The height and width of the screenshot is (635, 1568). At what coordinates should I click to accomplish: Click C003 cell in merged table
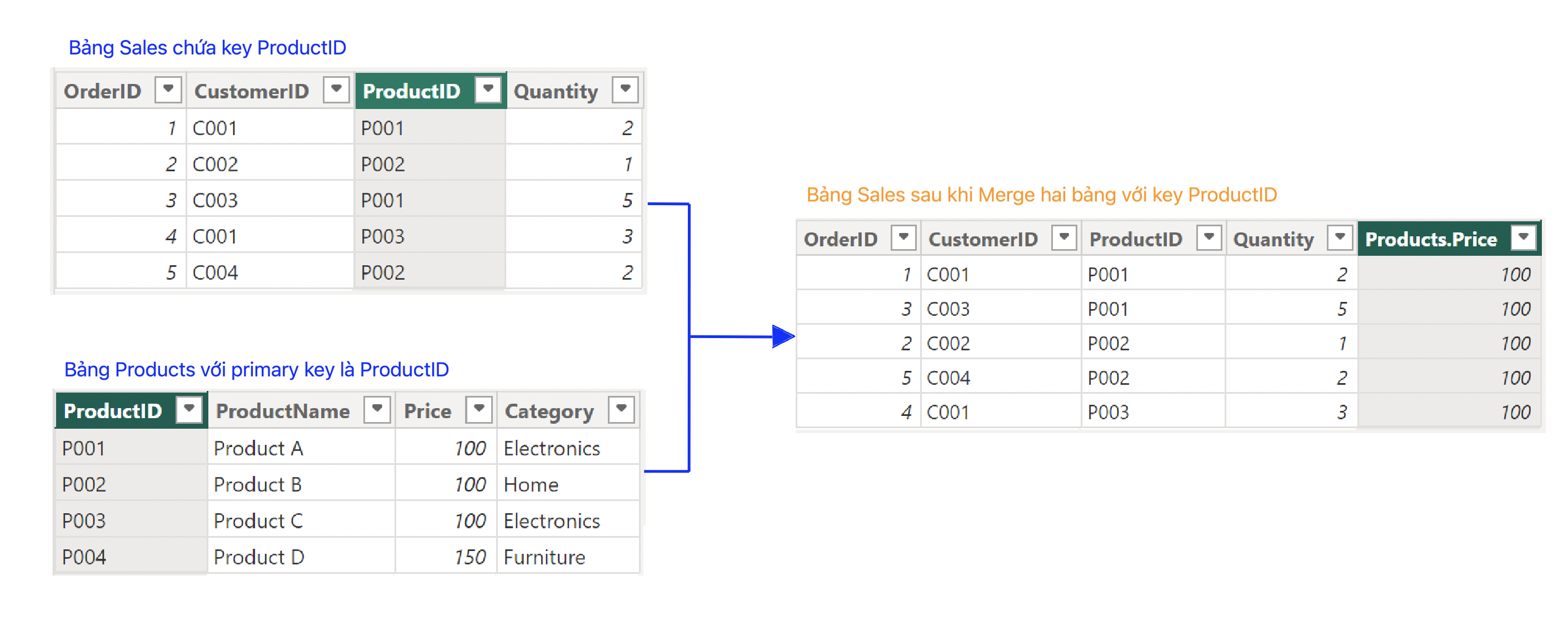click(x=1001, y=307)
